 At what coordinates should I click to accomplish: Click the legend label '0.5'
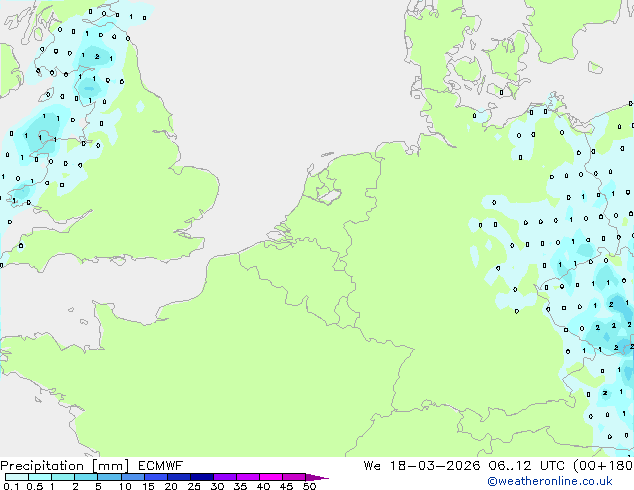(34, 486)
